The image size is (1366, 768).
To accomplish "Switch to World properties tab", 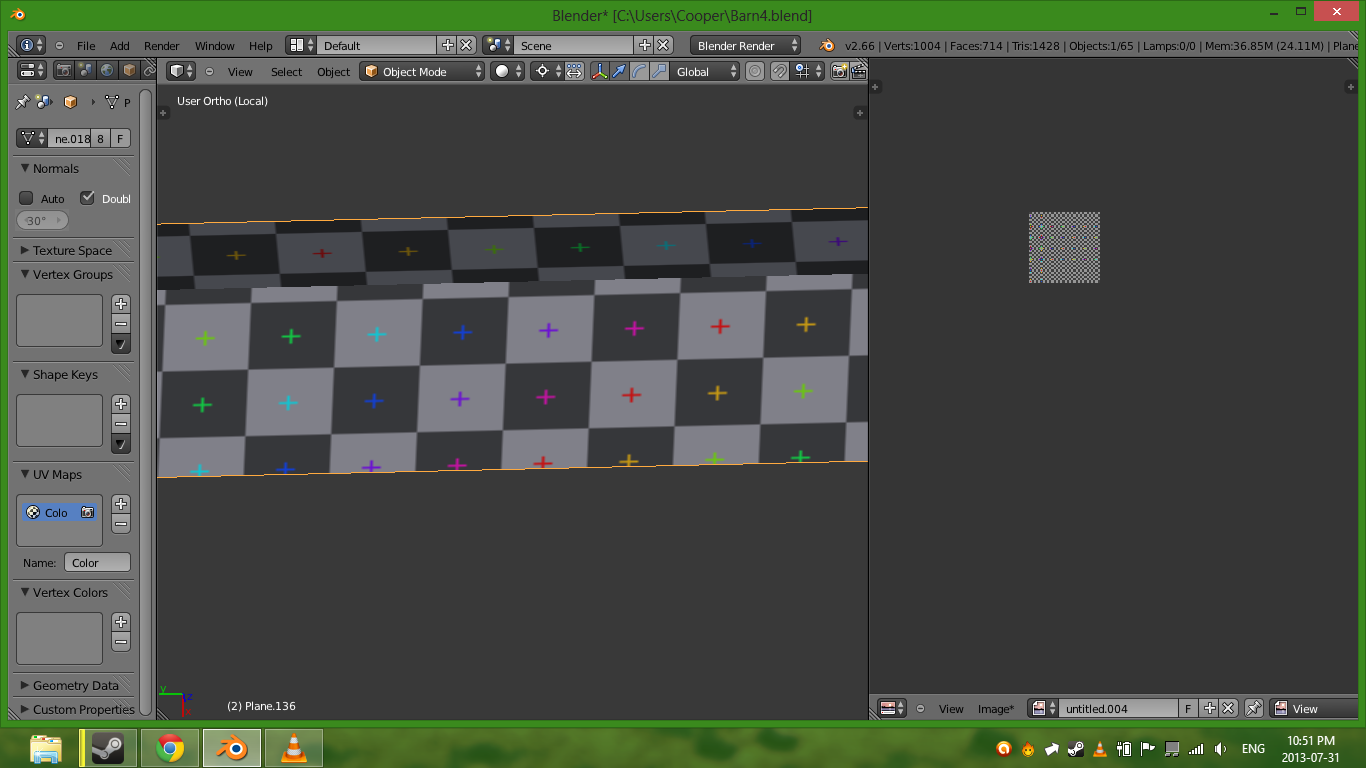I will [x=107, y=70].
